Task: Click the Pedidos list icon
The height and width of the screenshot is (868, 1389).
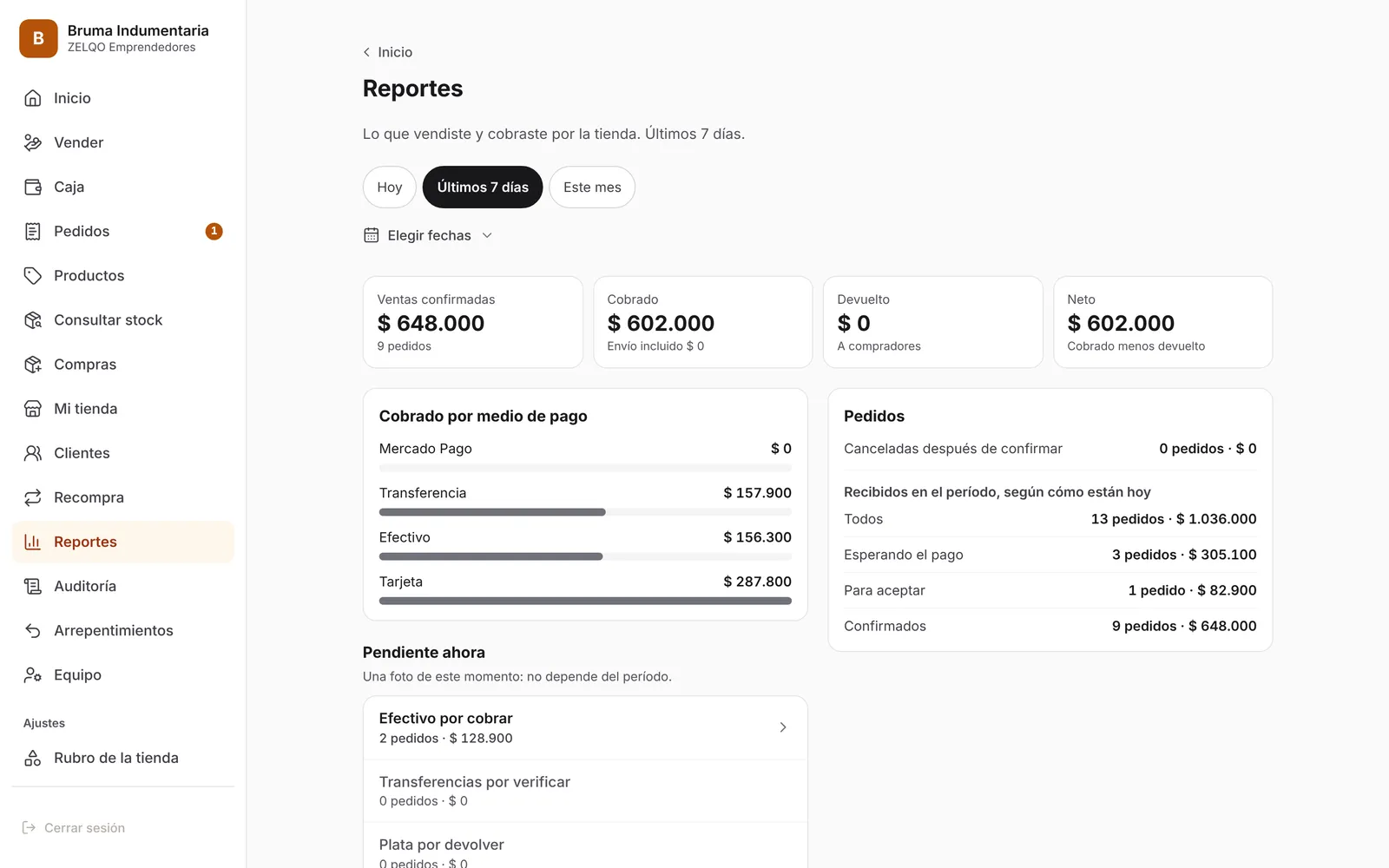Action: pos(33,231)
